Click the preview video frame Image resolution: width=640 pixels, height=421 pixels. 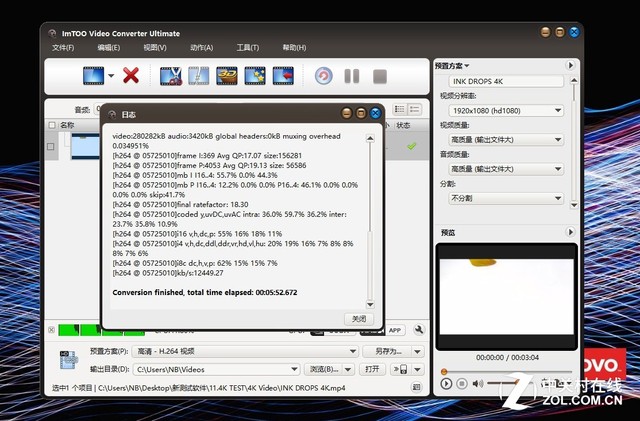coord(507,297)
